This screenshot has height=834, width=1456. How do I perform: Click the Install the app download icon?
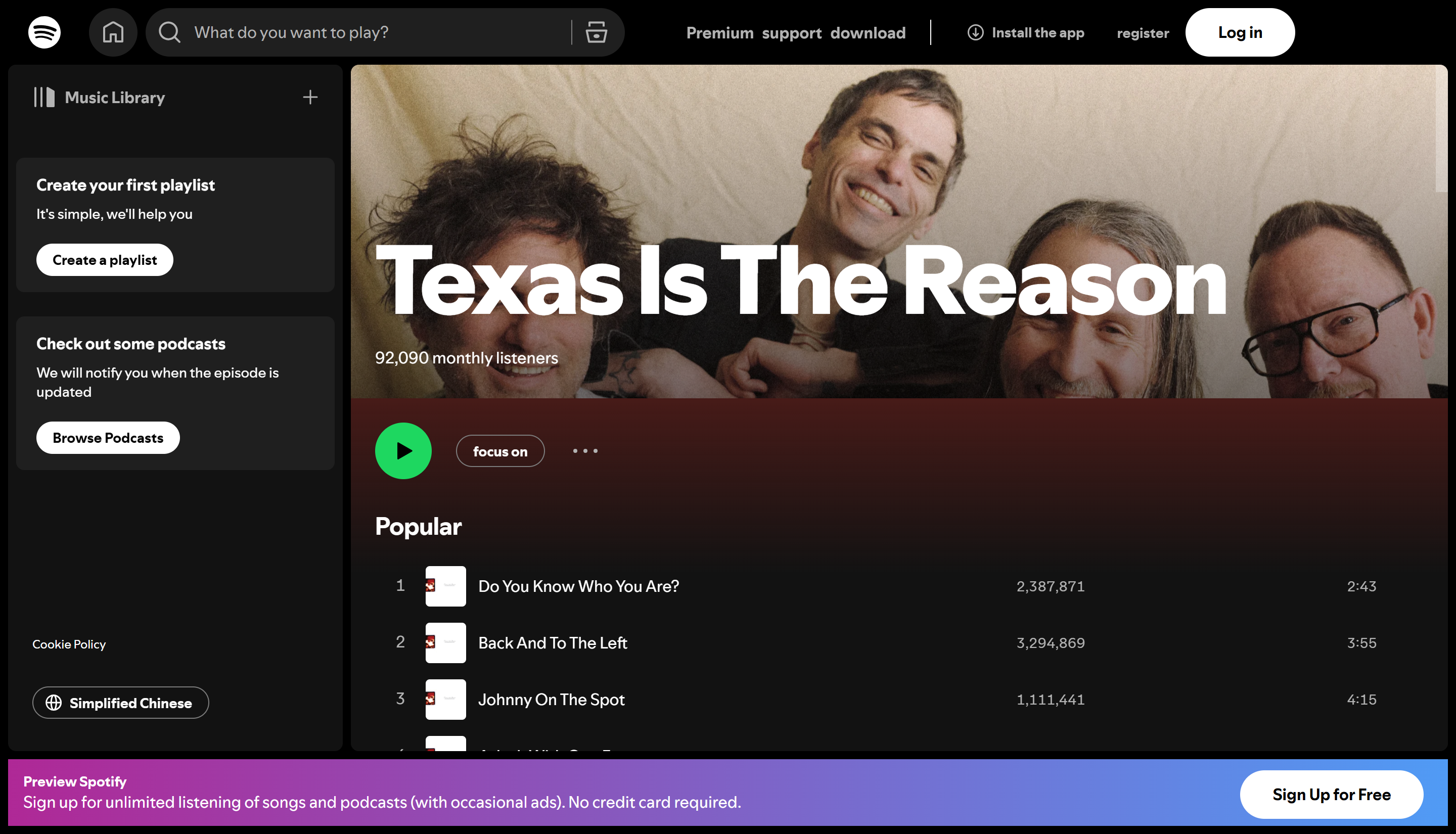[x=975, y=33]
